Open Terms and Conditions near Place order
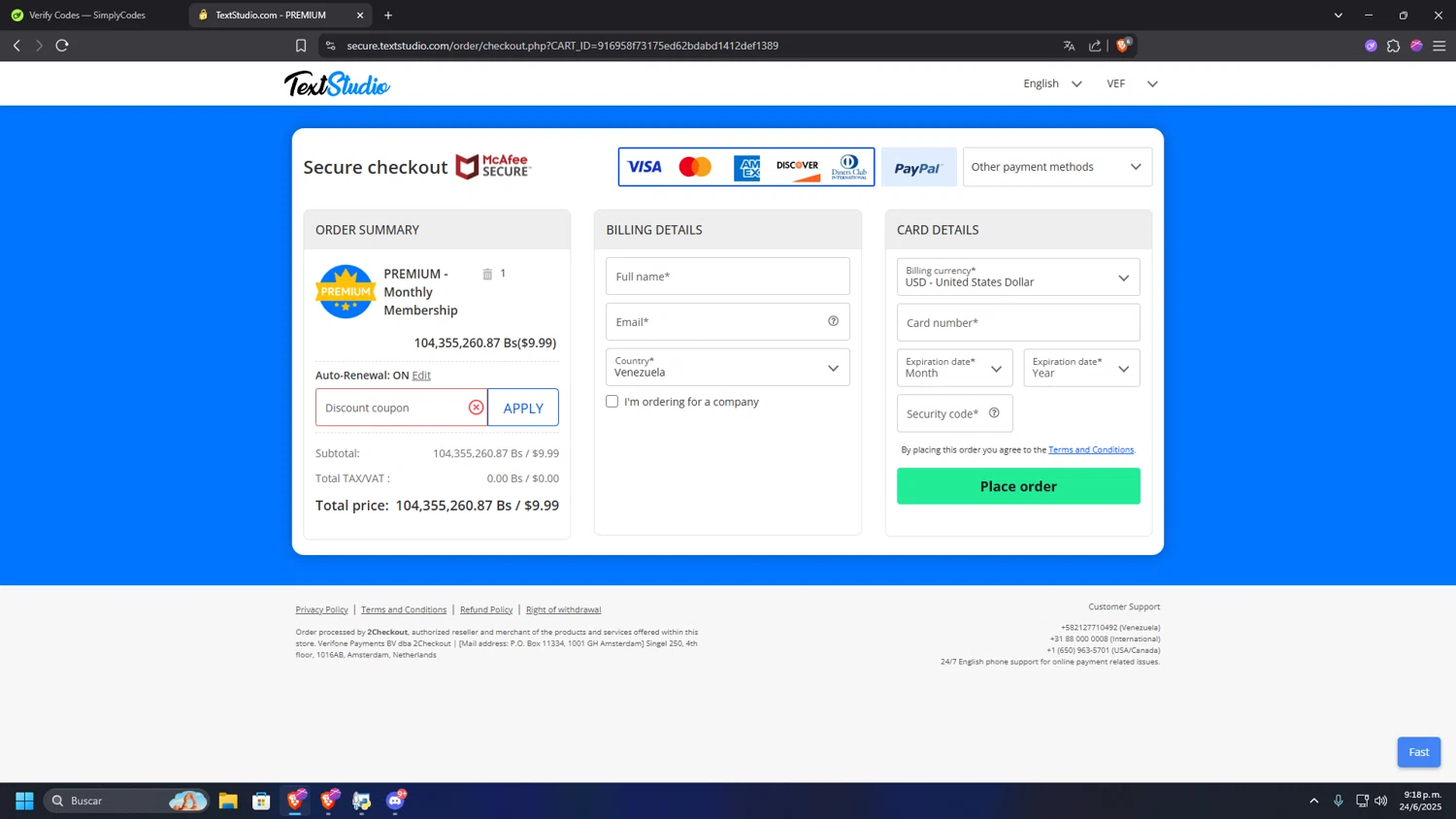Screen dimensions: 1456x819 tap(1091, 449)
